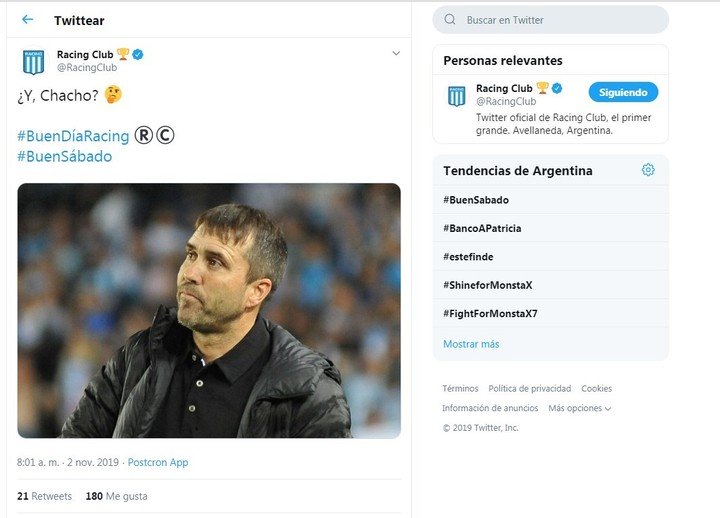Screen dimensions: 720x518
Task: Click Racing Club avatar in Personas relevantes
Action: [457, 96]
